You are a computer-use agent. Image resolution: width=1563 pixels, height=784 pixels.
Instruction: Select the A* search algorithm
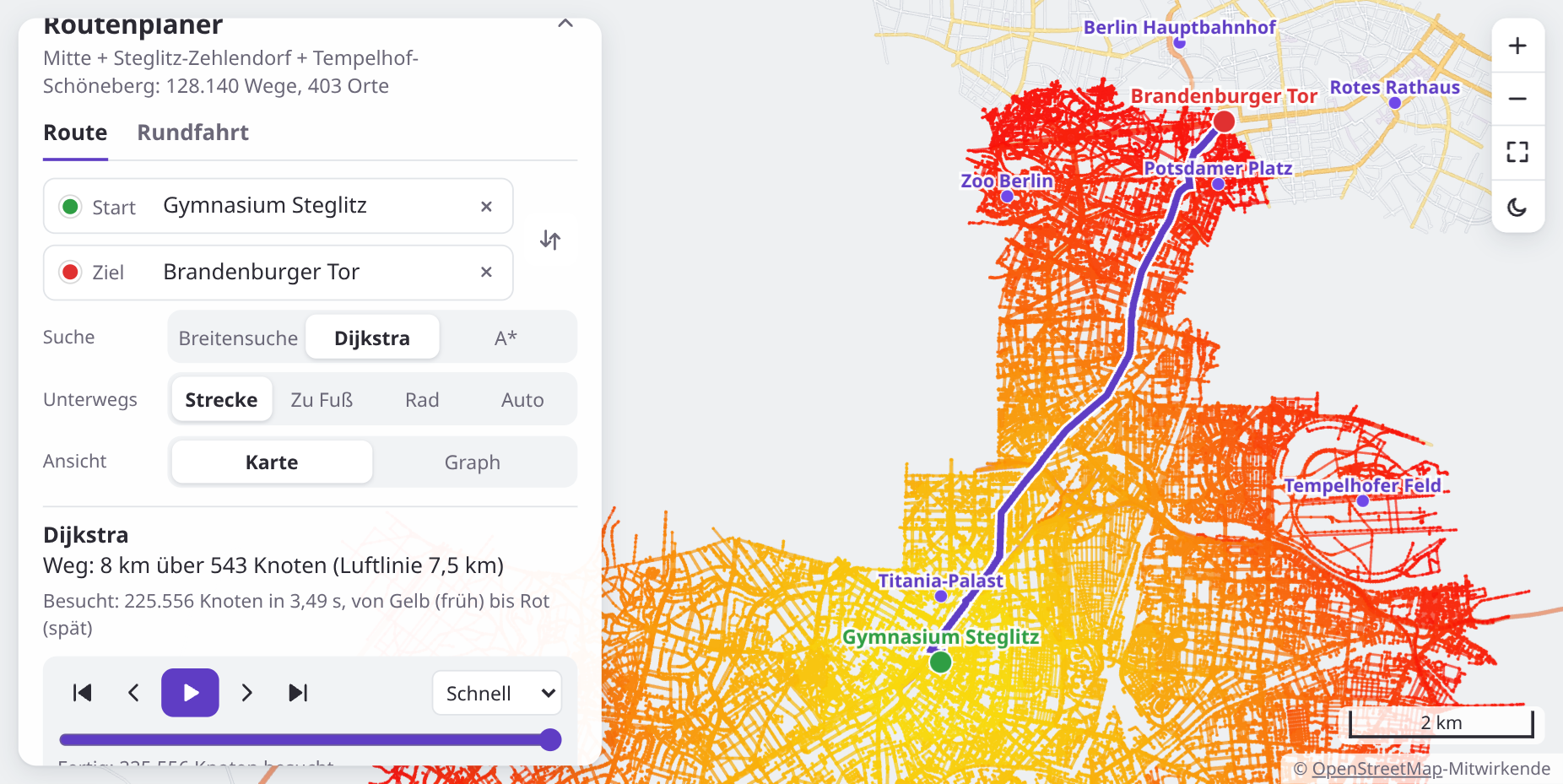coord(506,338)
